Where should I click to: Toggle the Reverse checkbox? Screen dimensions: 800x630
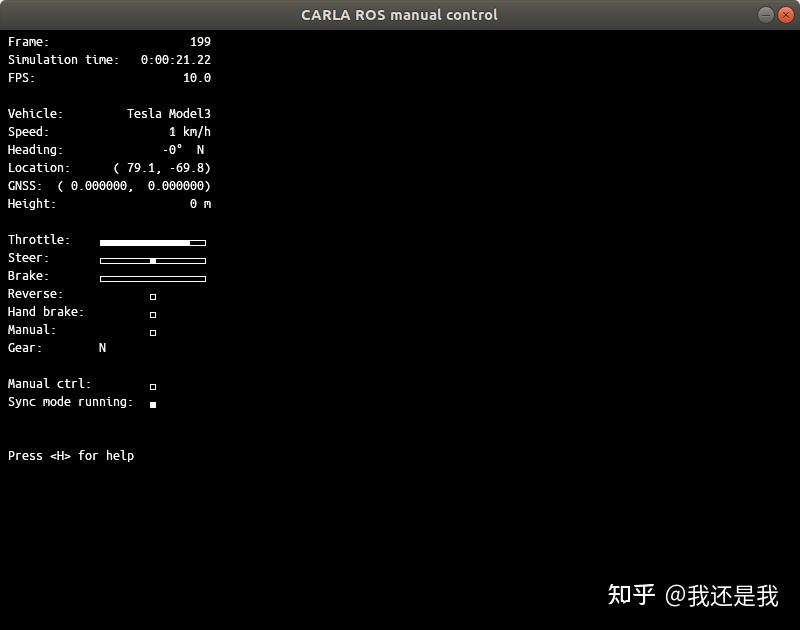pos(152,296)
